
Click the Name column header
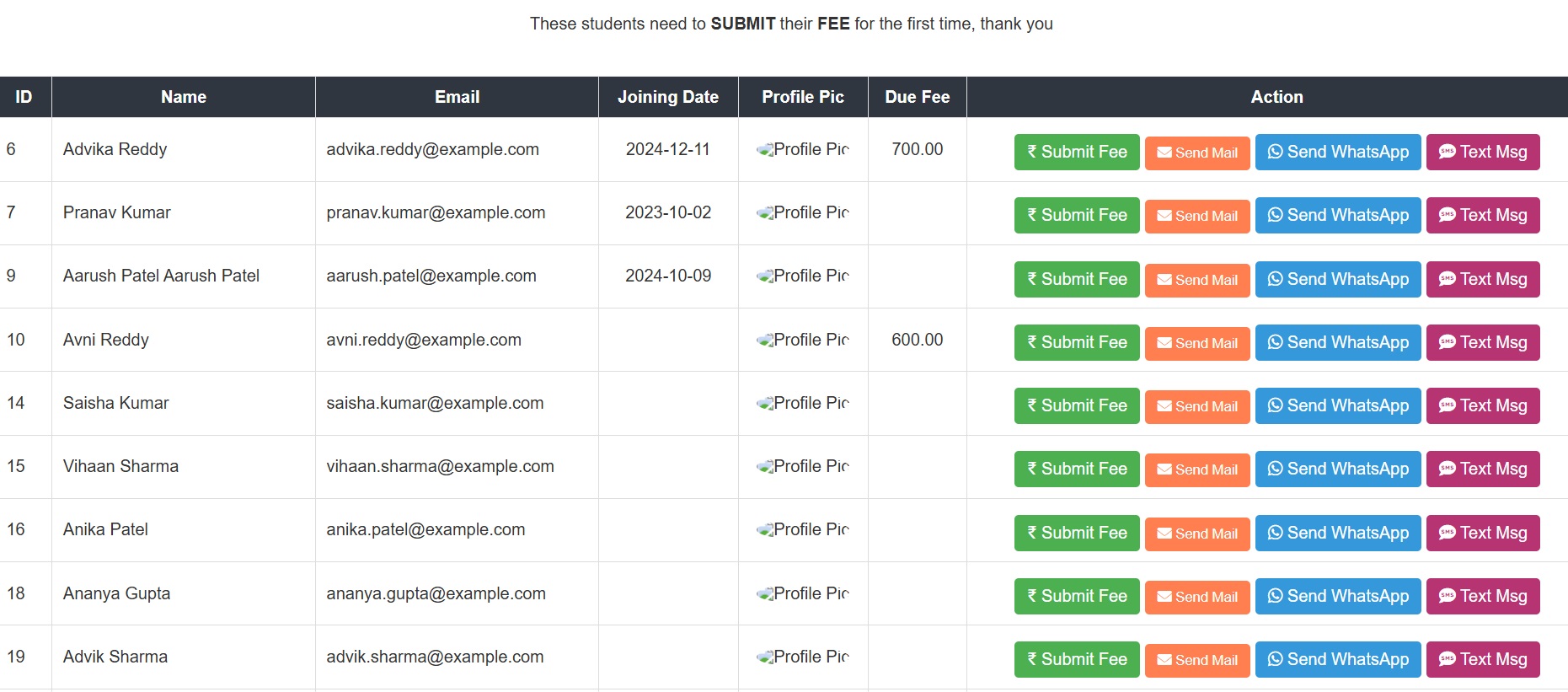(184, 97)
